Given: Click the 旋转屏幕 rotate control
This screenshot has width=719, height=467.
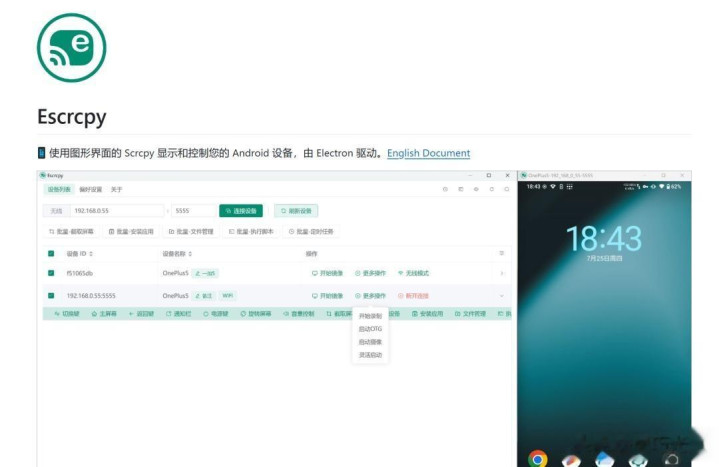Looking at the screenshot, I should tap(256, 314).
